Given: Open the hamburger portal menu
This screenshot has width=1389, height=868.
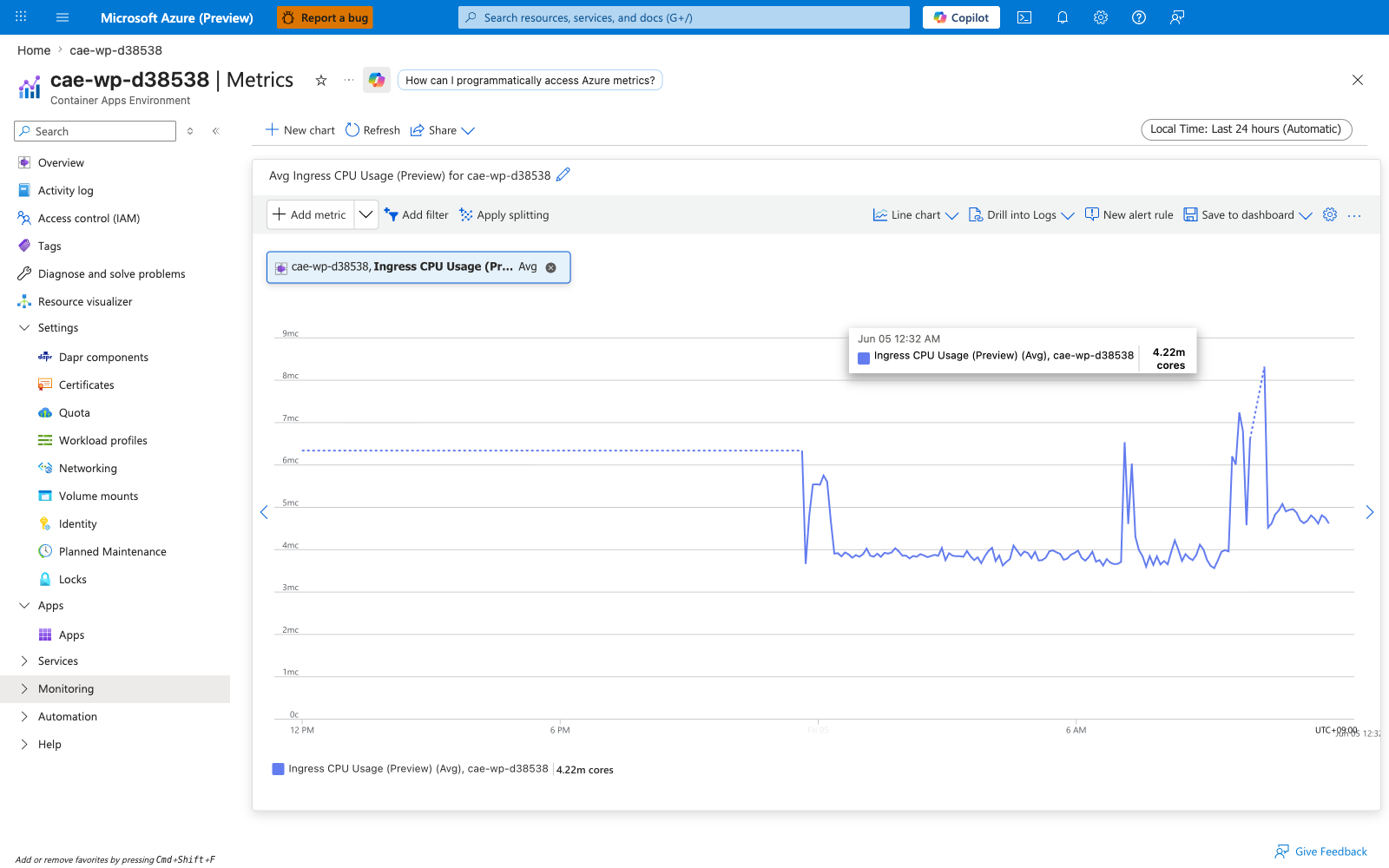Looking at the screenshot, I should (x=63, y=17).
